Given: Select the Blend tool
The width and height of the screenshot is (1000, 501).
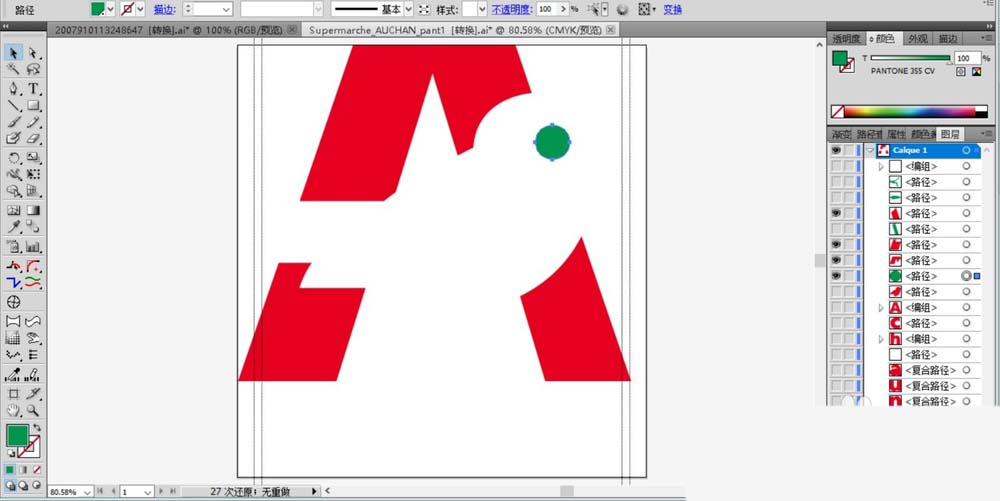Looking at the screenshot, I should [x=33, y=227].
